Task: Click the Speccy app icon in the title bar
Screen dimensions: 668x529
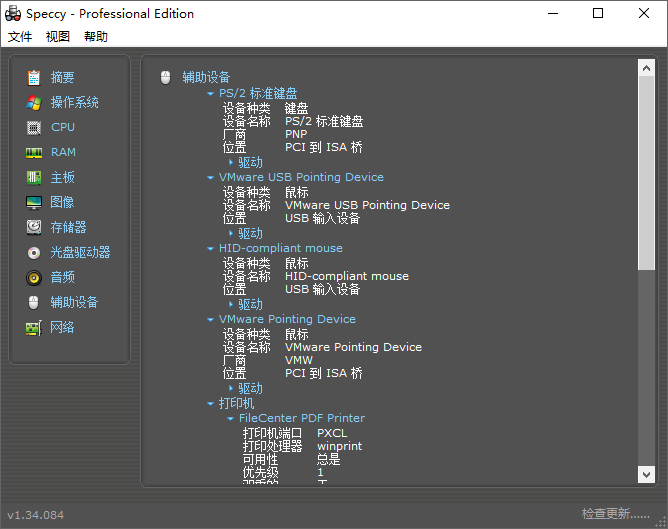Action: (x=13, y=14)
